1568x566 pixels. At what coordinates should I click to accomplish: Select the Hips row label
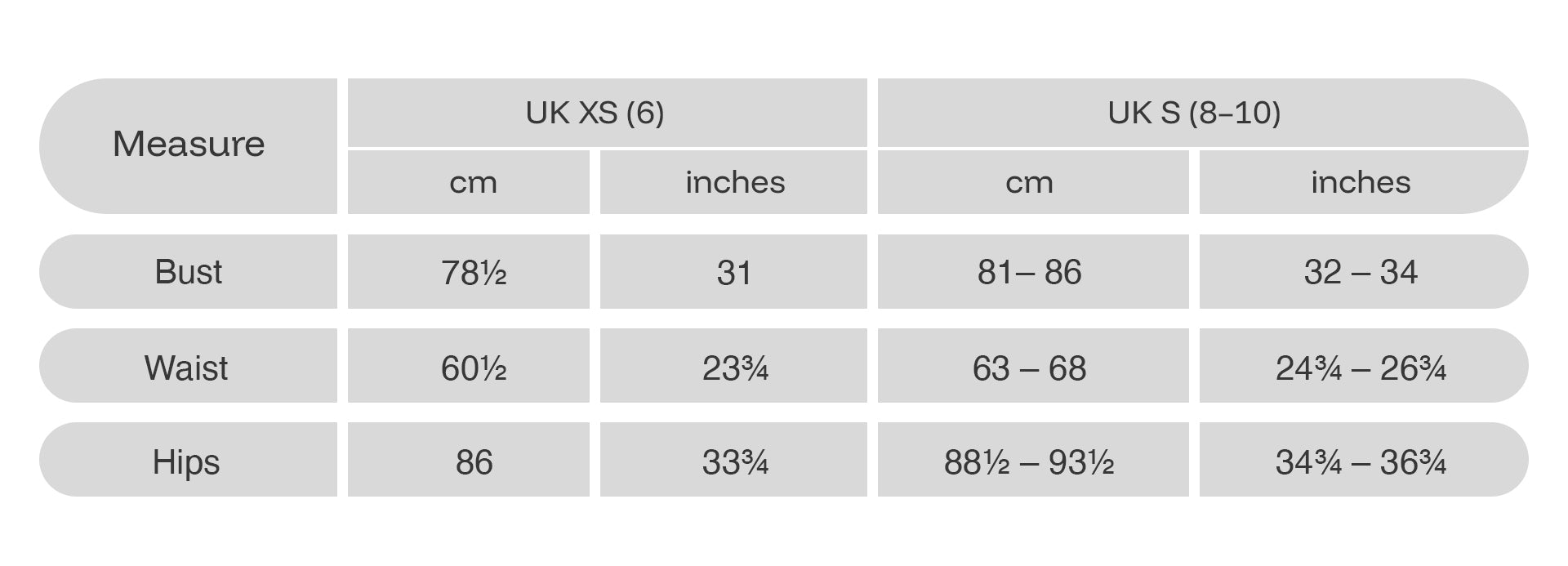[x=187, y=461]
